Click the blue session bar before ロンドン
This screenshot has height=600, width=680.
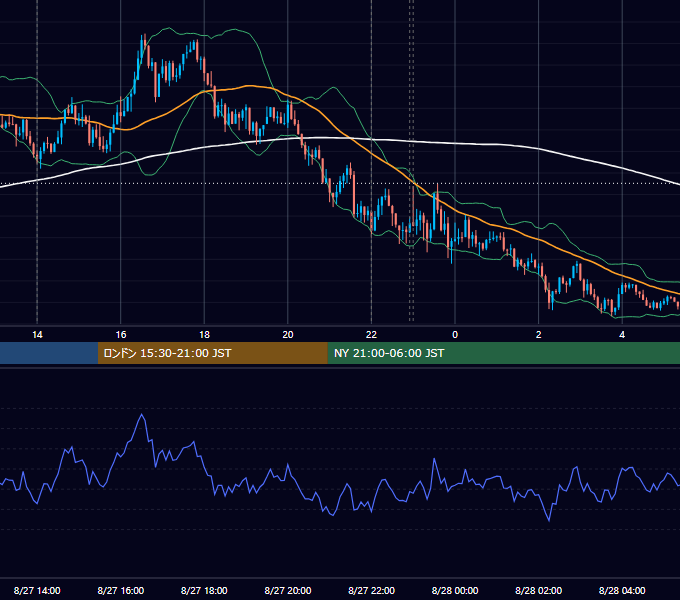pyautogui.click(x=49, y=353)
